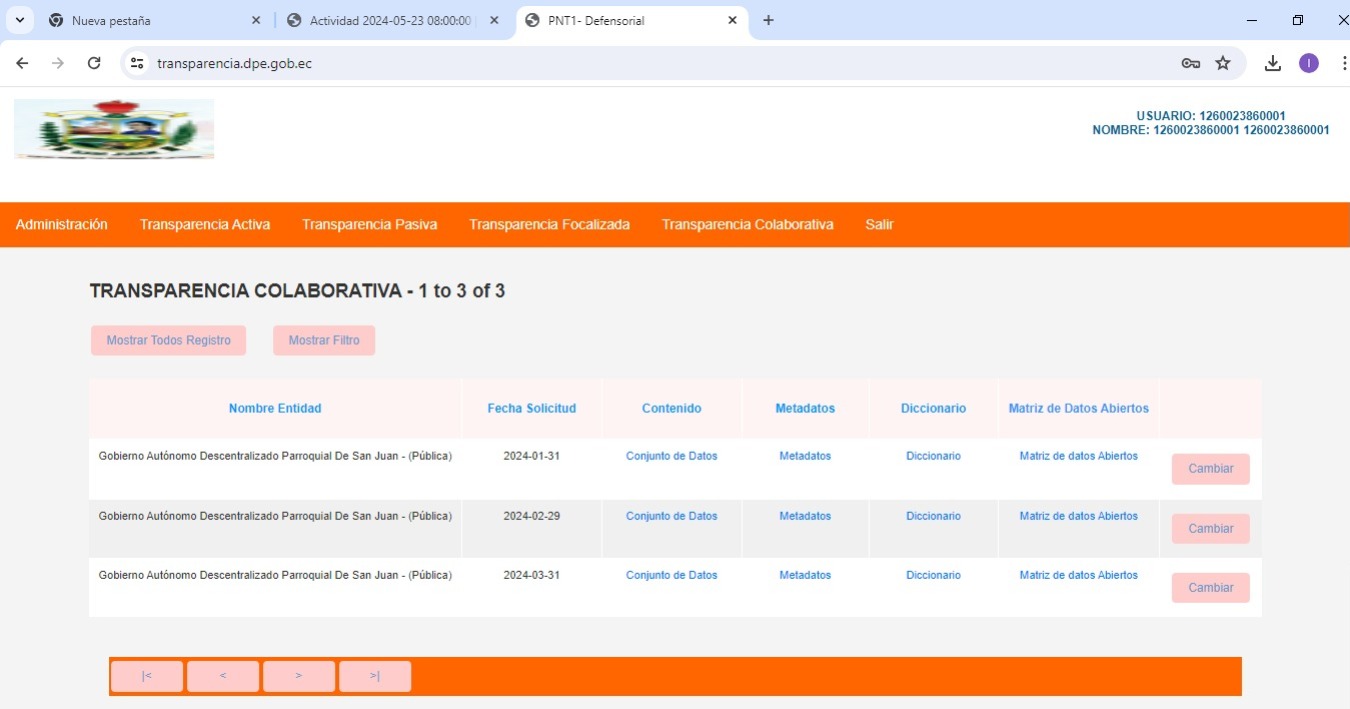1350x709 pixels.
Task: Reload the page with the refresh icon
Action: pos(94,63)
